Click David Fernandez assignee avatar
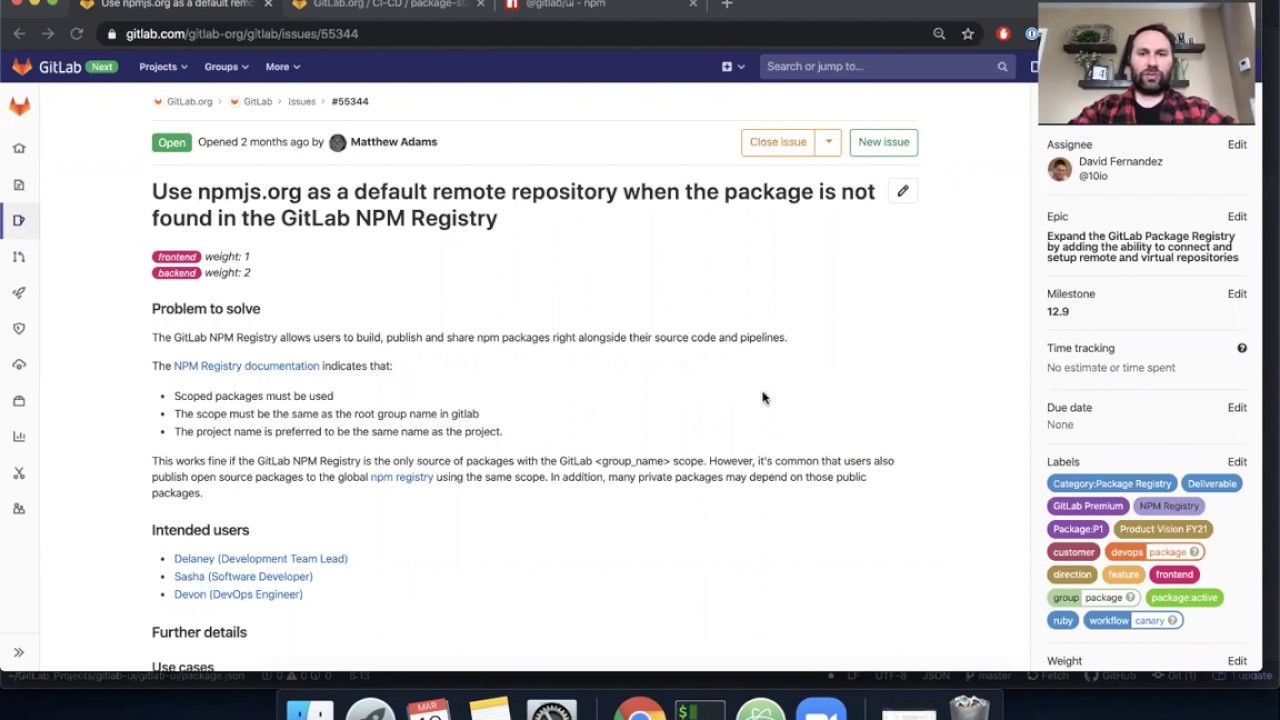Viewport: 1280px width, 720px height. [x=1059, y=169]
